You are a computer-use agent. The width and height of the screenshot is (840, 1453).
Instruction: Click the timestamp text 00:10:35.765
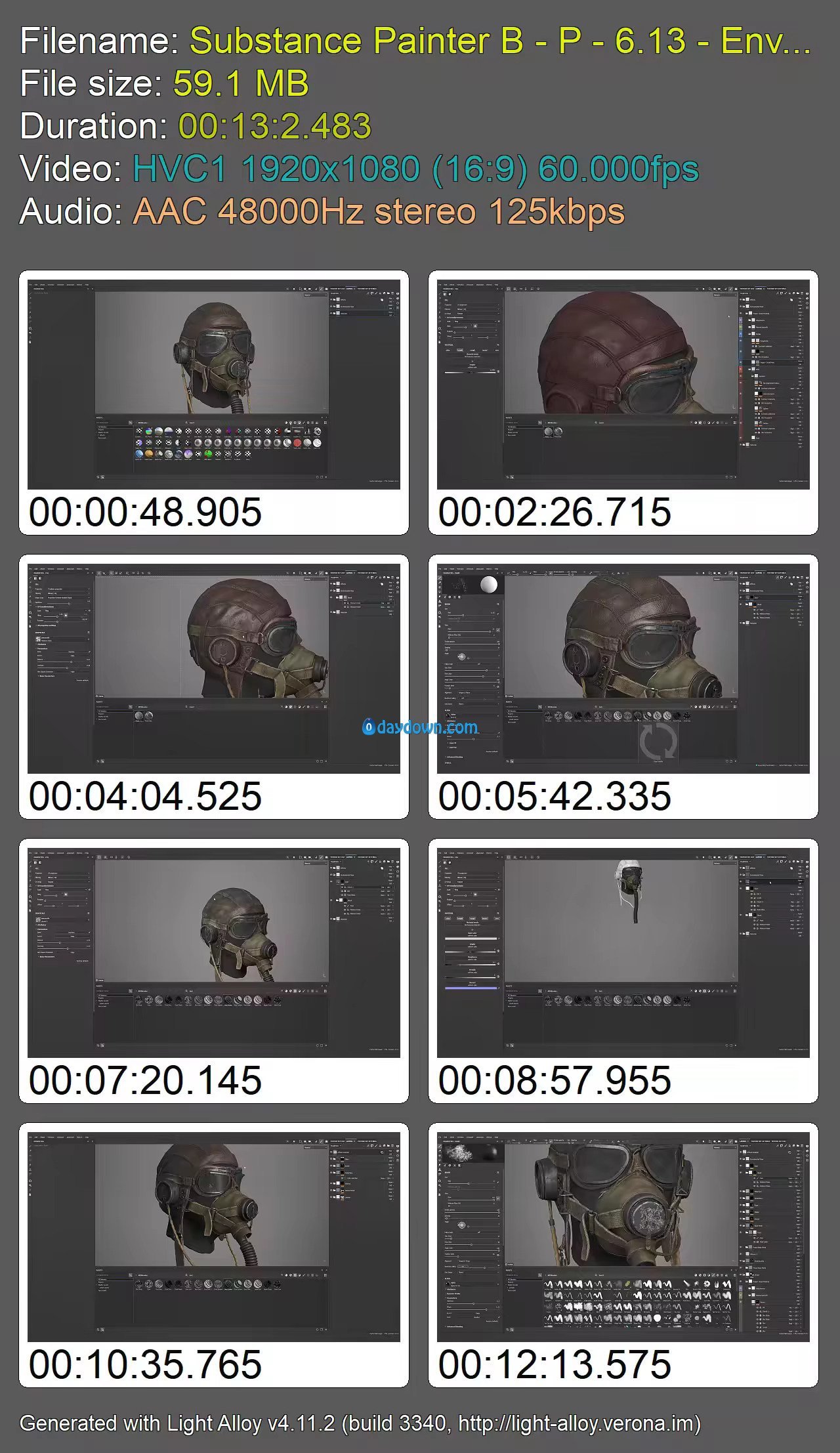tap(145, 1364)
